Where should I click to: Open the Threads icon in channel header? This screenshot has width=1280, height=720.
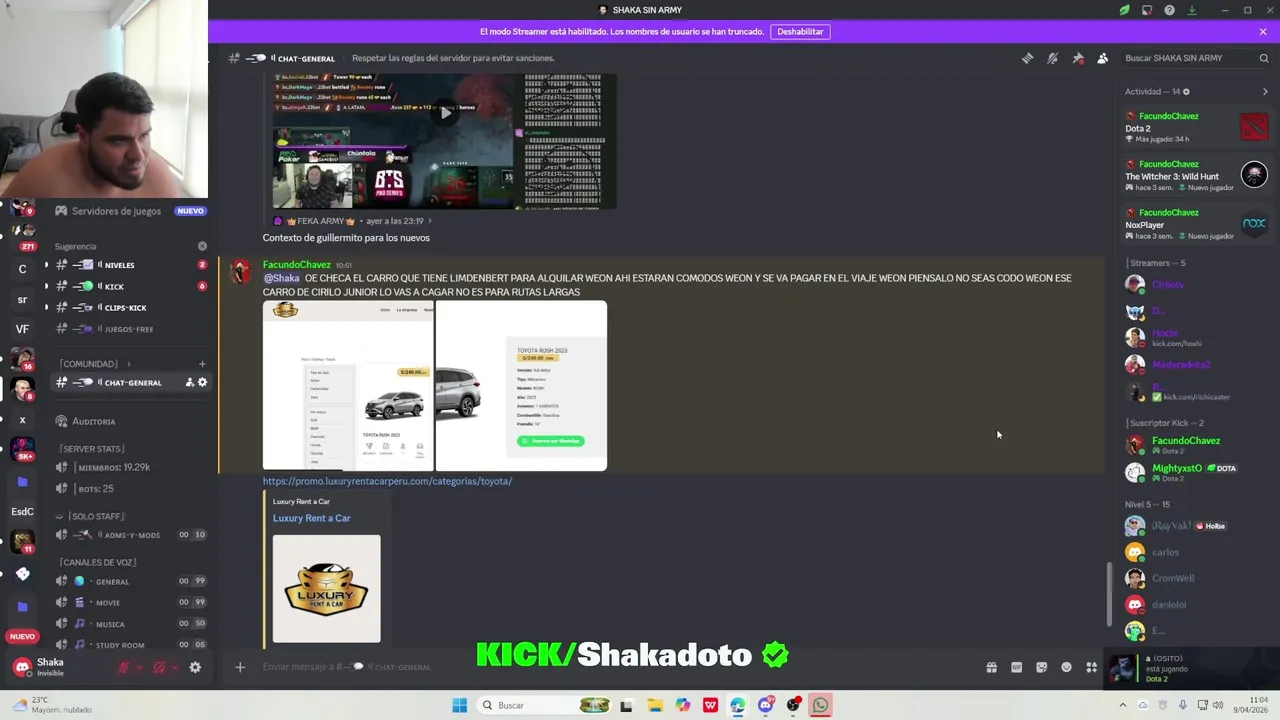tap(1027, 58)
